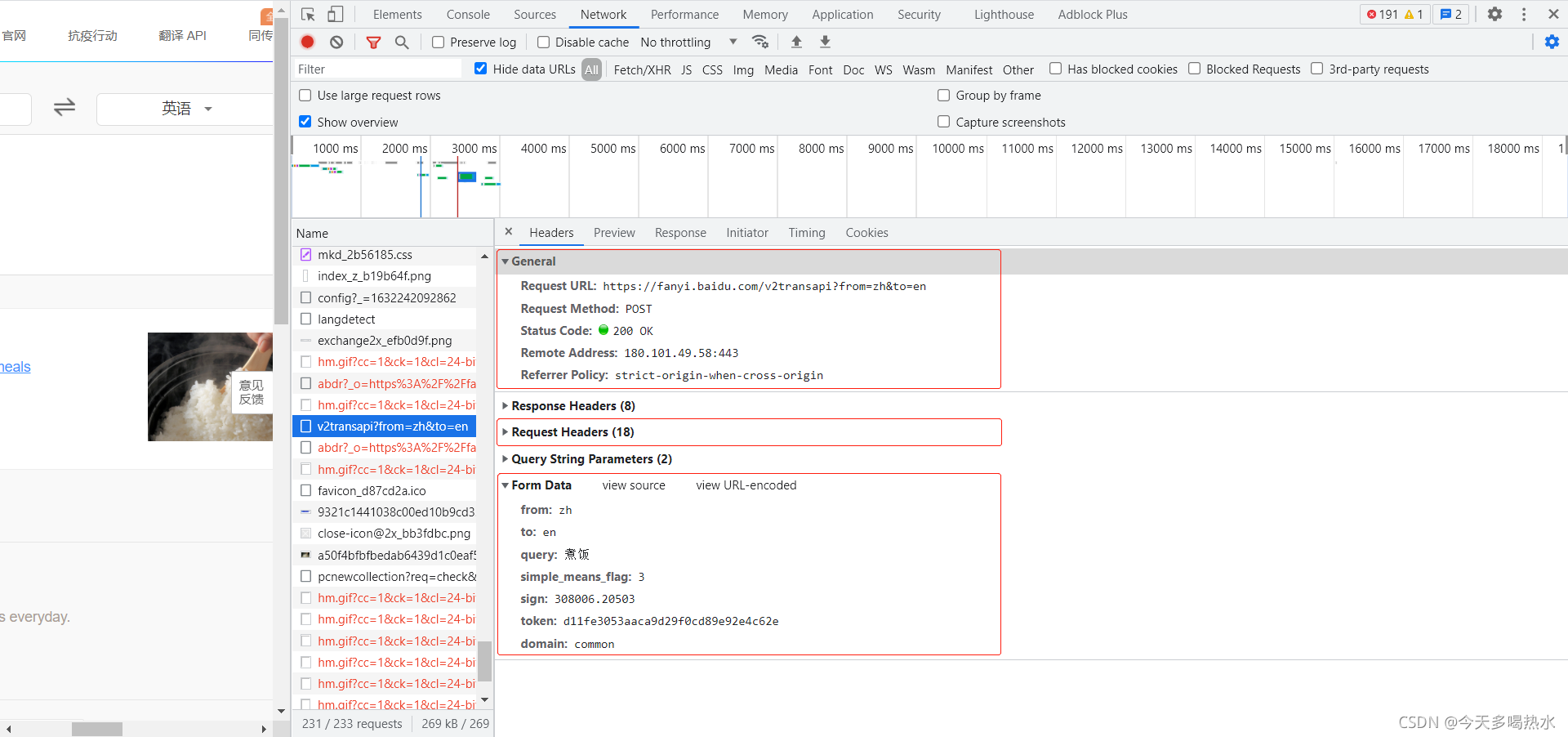1568x737 pixels.
Task: Select favicon_d87cd2a.ico request
Action: pyautogui.click(x=385, y=491)
